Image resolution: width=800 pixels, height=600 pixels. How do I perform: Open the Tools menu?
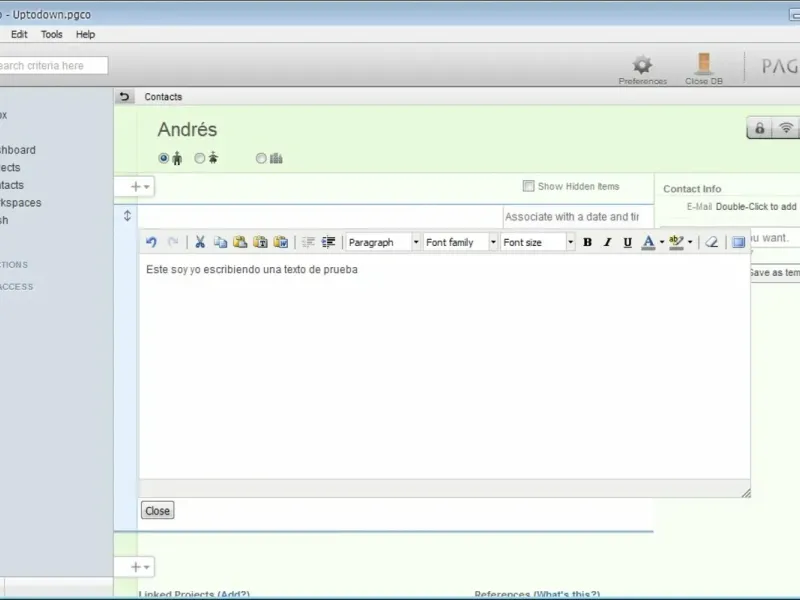click(x=52, y=34)
